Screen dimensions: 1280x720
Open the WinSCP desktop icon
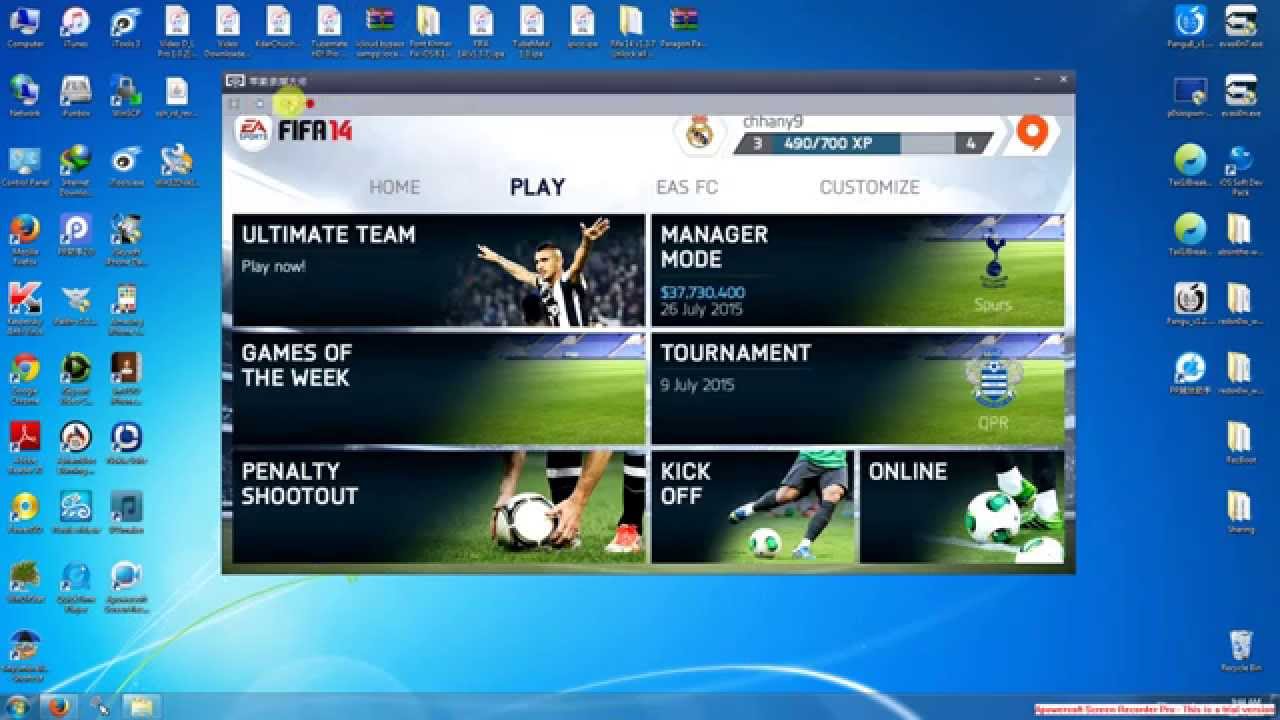126,96
